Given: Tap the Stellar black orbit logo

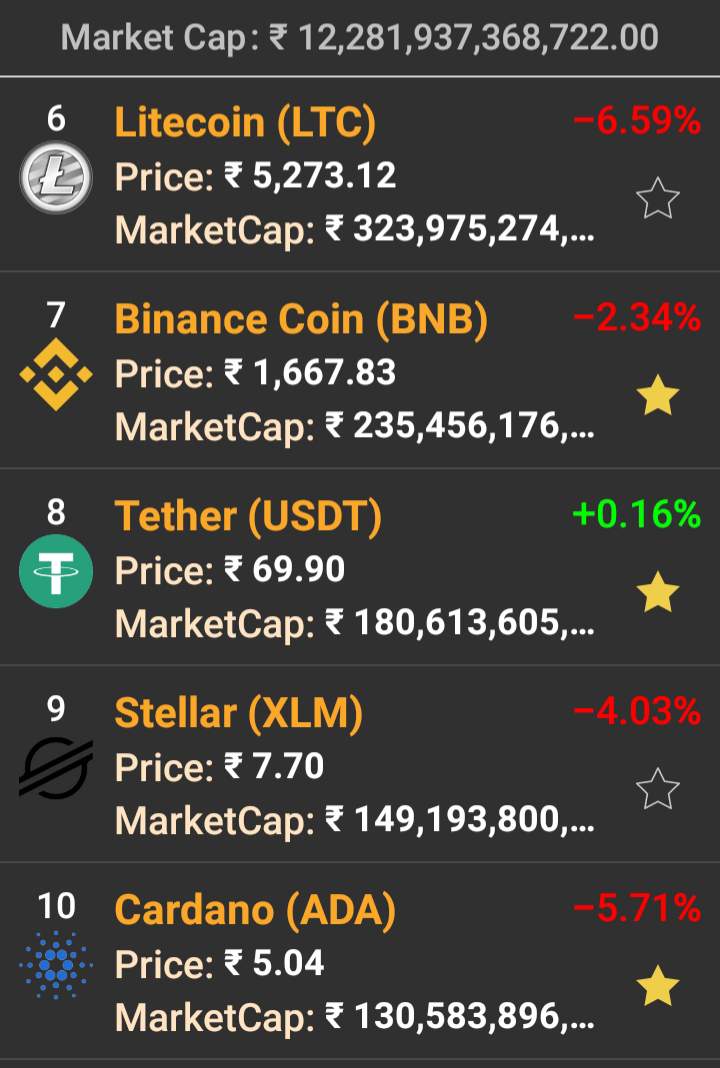Looking at the screenshot, I should coord(56,768).
